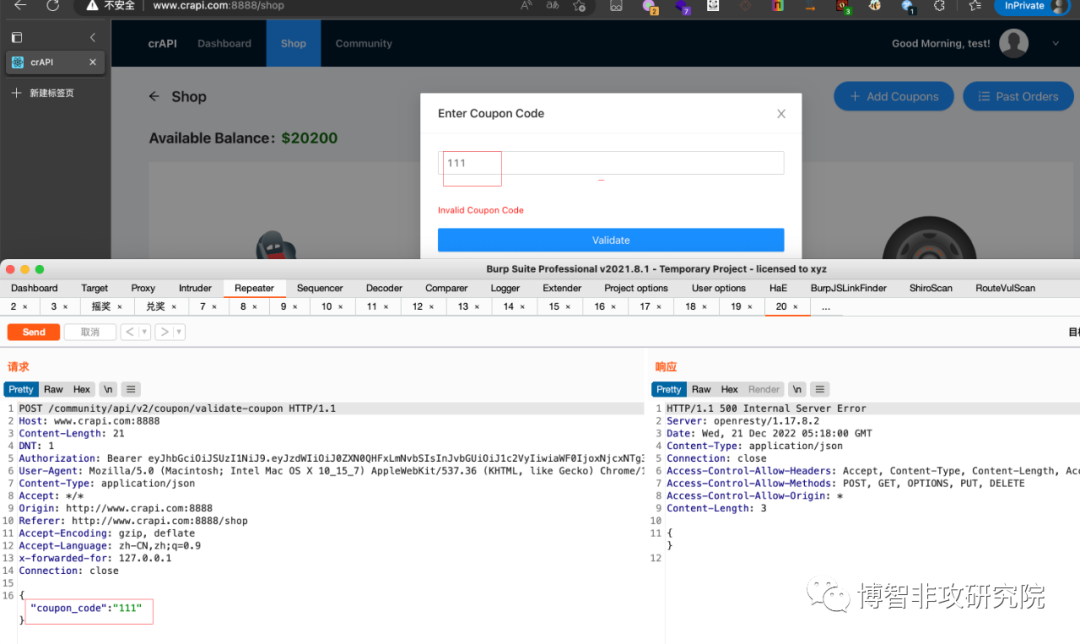This screenshot has width=1080, height=644.
Task: Close Repeater tab 20
Action: click(796, 307)
